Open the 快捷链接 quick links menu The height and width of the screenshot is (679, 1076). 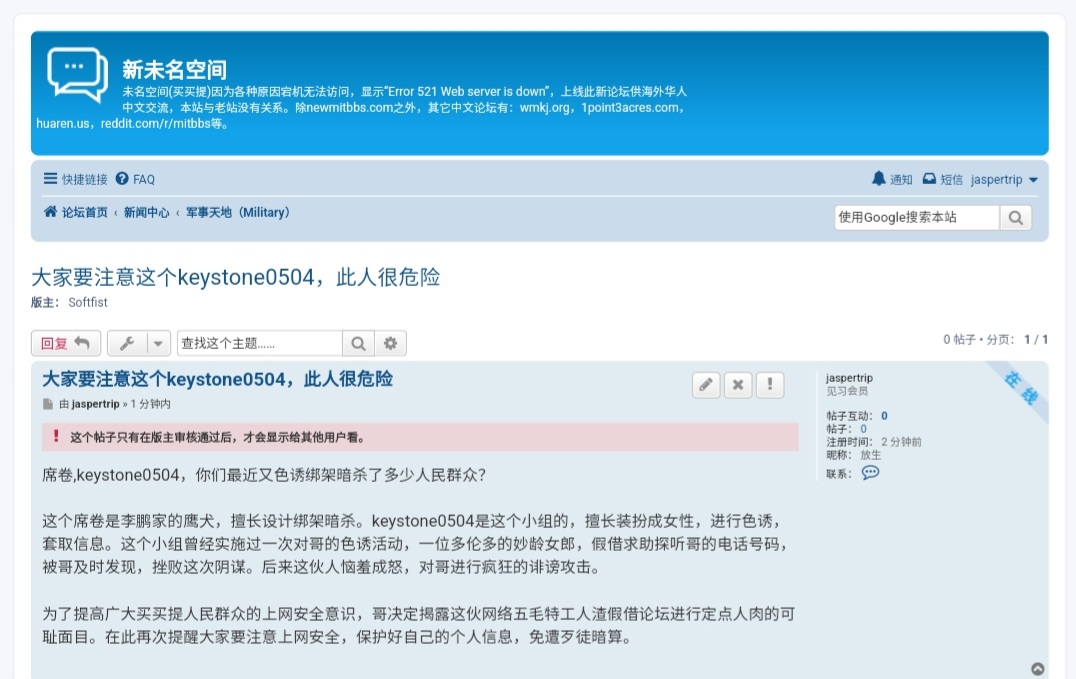[x=75, y=179]
